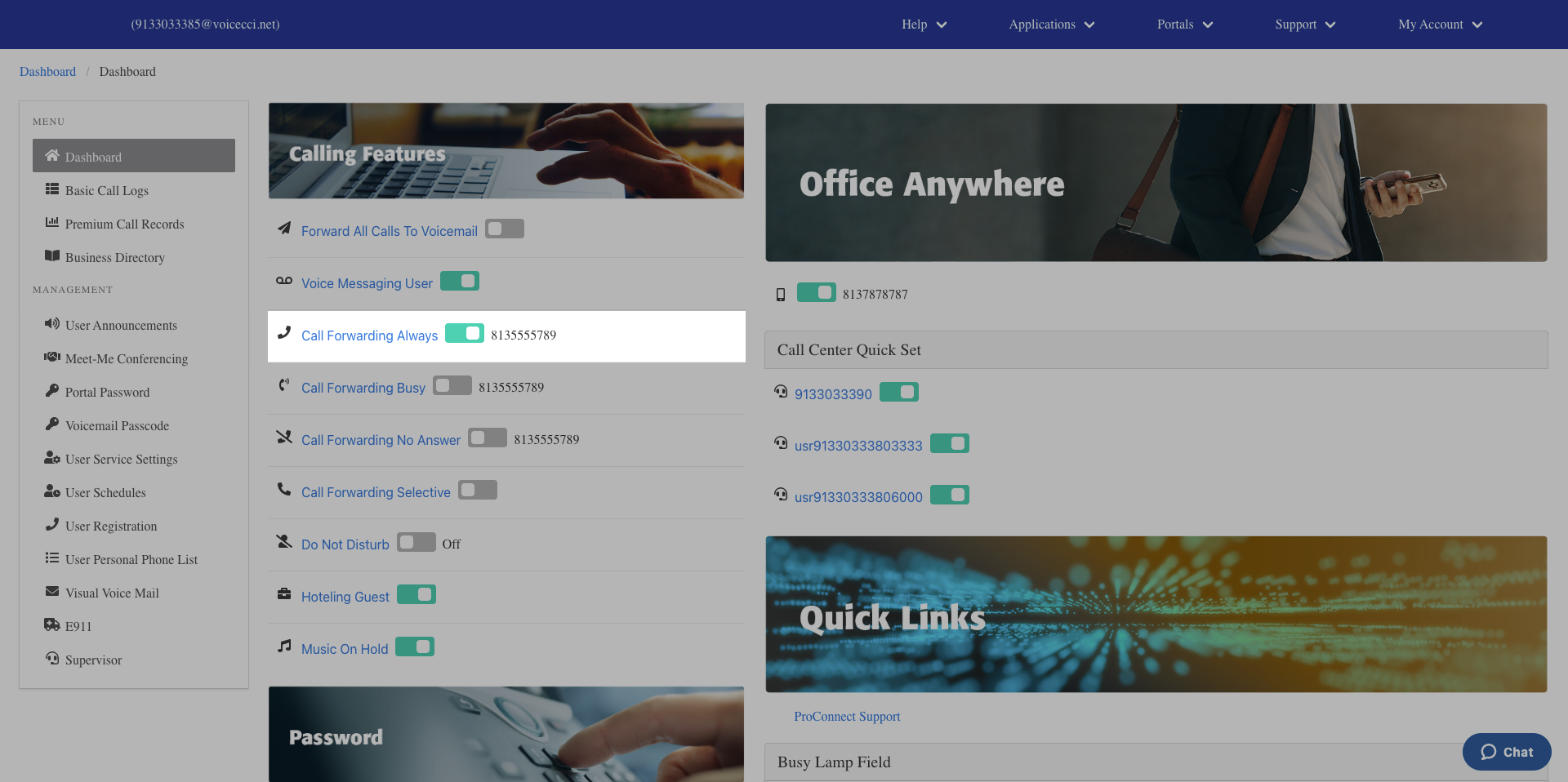Enable the Do Not Disturb switch
The width and height of the screenshot is (1568, 782).
(x=416, y=543)
